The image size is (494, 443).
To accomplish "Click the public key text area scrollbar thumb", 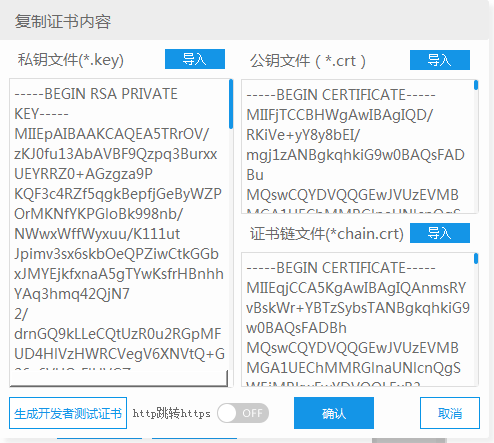I will click(476, 85).
